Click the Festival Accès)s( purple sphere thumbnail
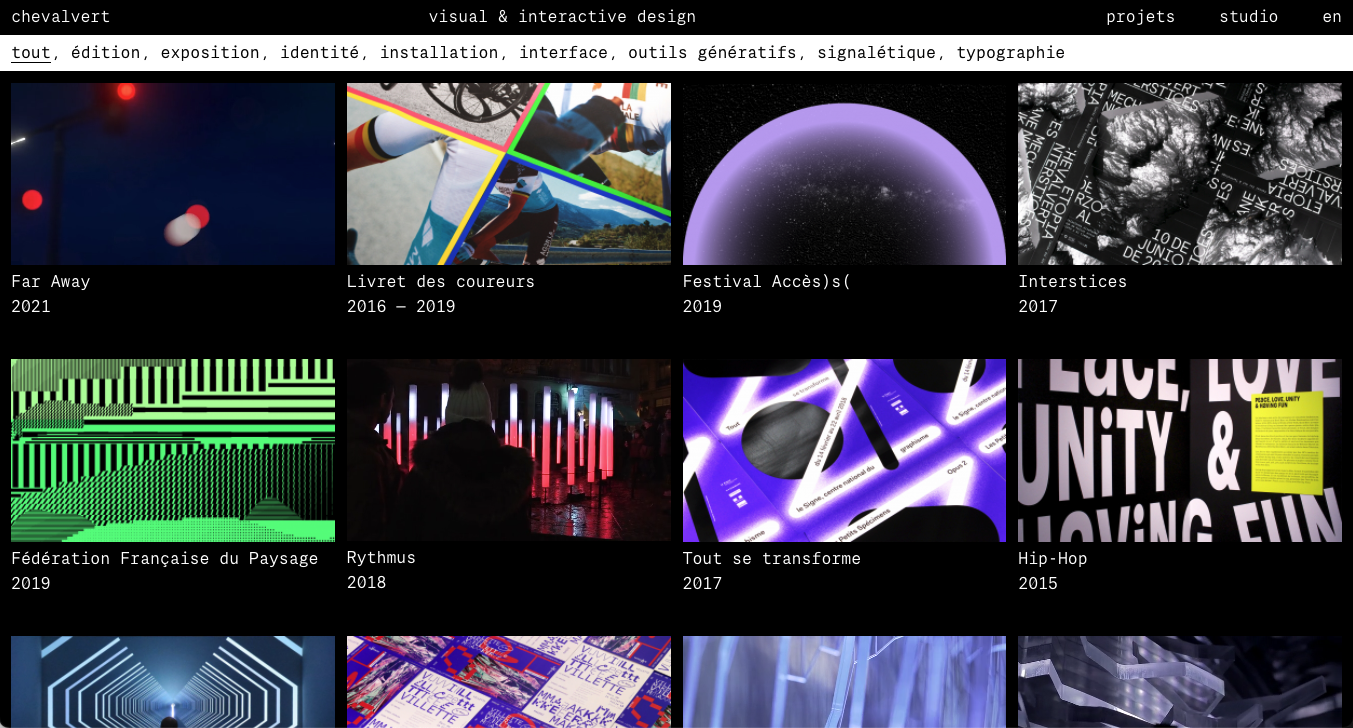Viewport: 1353px width, 728px height. coord(844,174)
